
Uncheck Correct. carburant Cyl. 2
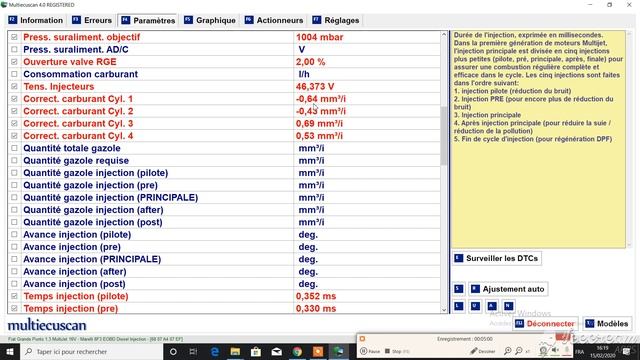pyautogui.click(x=14, y=111)
